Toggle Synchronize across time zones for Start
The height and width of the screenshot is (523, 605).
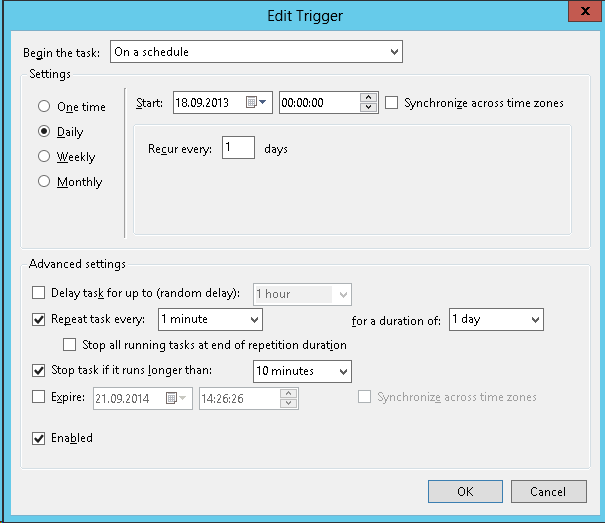click(x=391, y=103)
